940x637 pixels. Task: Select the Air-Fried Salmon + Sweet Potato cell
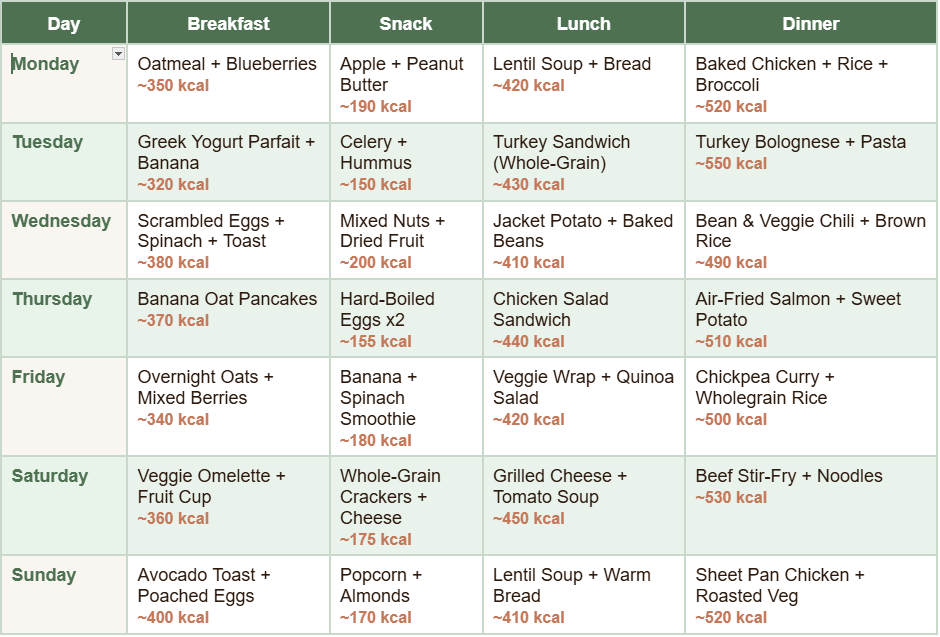[x=810, y=318]
